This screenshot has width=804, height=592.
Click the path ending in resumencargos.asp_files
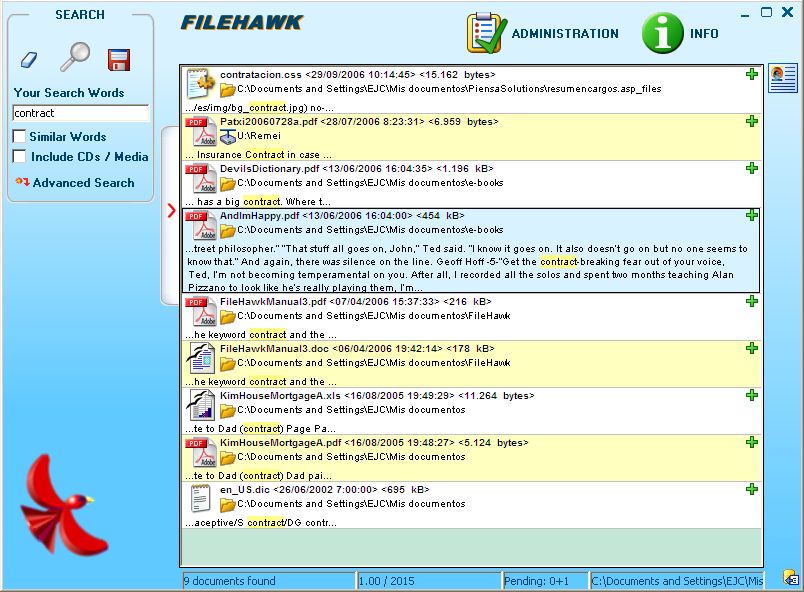tap(449, 89)
